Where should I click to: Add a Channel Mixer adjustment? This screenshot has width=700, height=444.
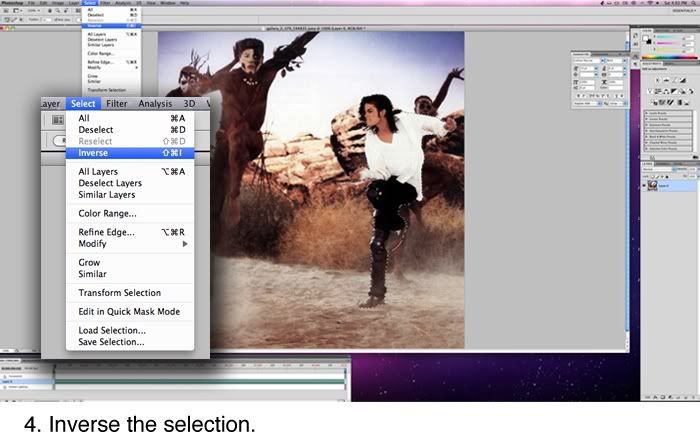691,91
